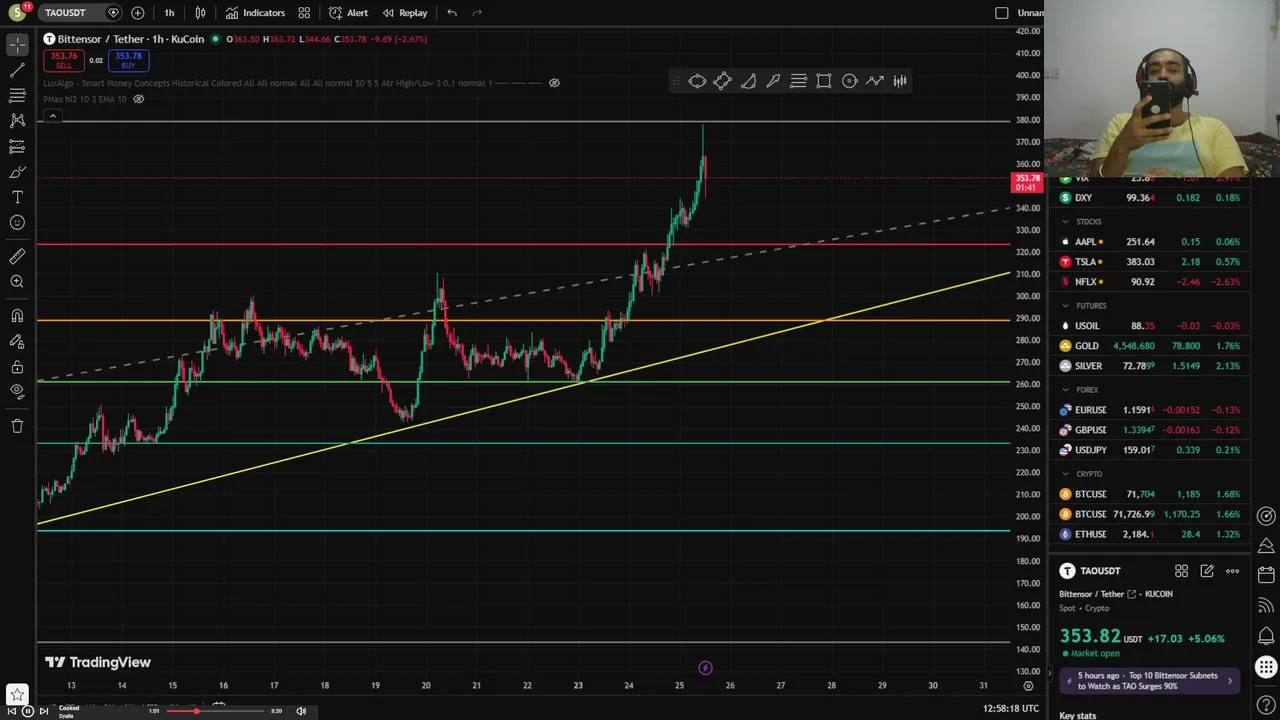This screenshot has height=720, width=1280.
Task: Undo the last chart action
Action: [452, 13]
